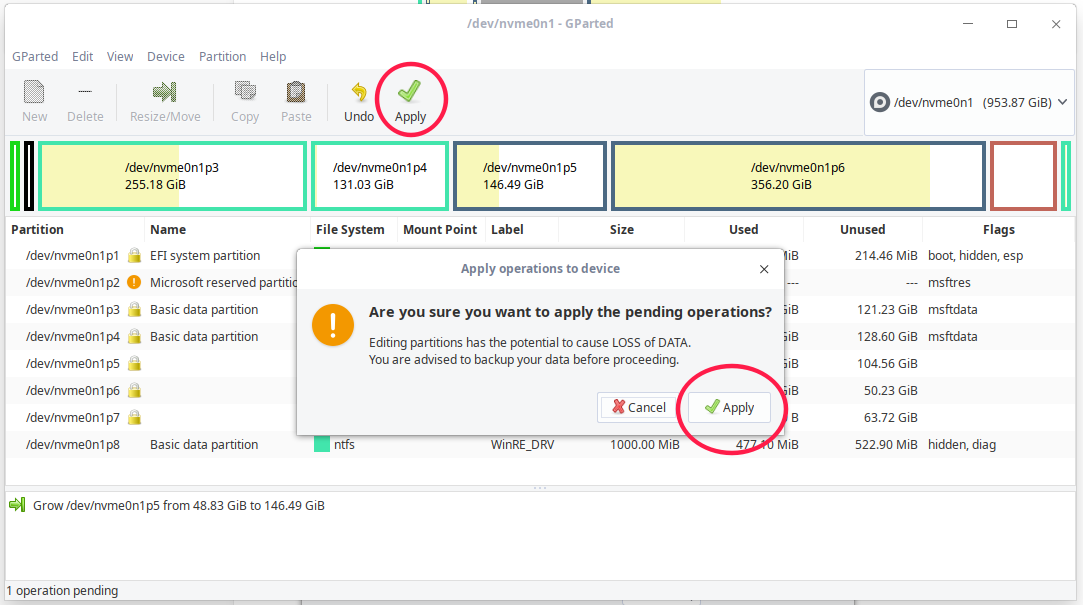The height and width of the screenshot is (605, 1083).
Task: Open the GParted menu
Action: pyautogui.click(x=35, y=57)
